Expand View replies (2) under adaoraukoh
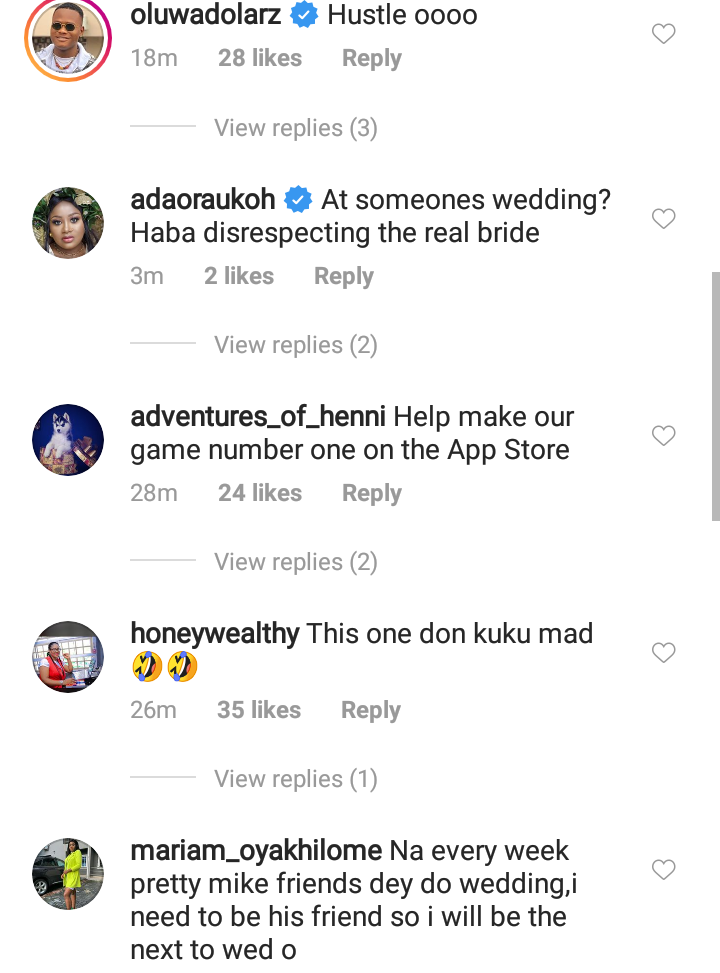This screenshot has height=973, width=720. tap(295, 345)
